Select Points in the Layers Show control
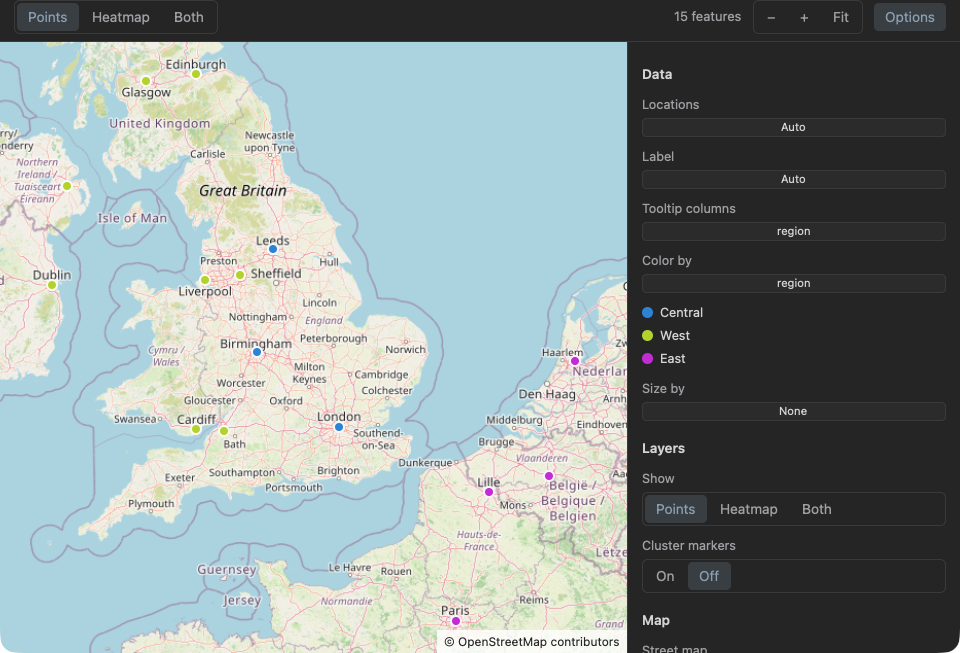 click(675, 509)
